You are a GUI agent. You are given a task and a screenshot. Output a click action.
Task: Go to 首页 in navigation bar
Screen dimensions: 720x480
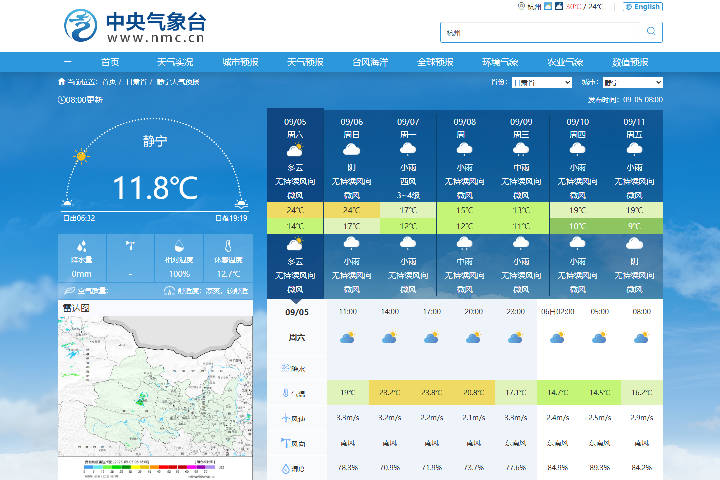tap(110, 62)
